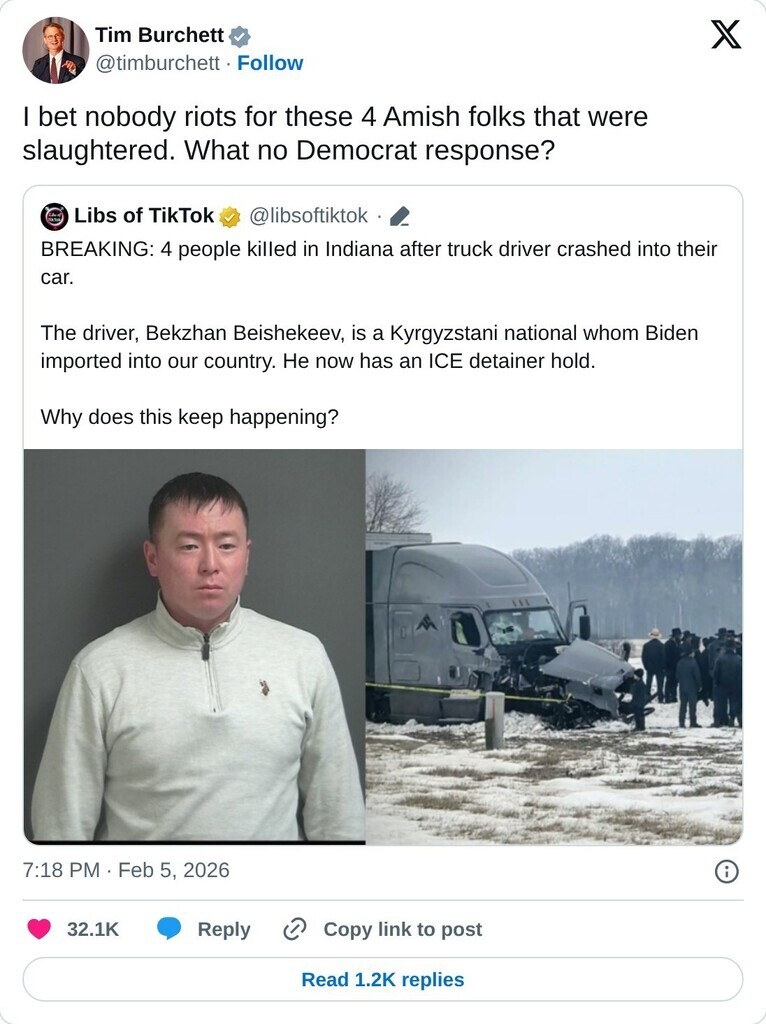This screenshot has height=1024, width=766.
Task: Open the info circle icon near the date
Action: click(727, 871)
